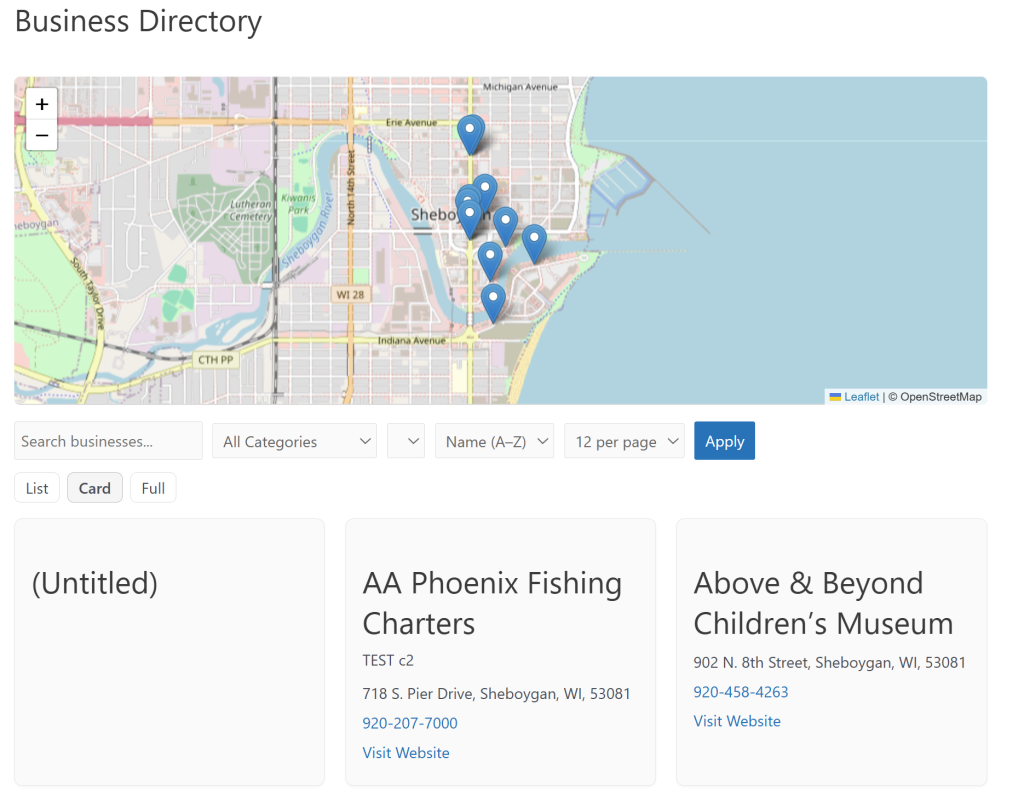Image resolution: width=1024 pixels, height=803 pixels.
Task: Toggle Card view mode
Action: [94, 487]
